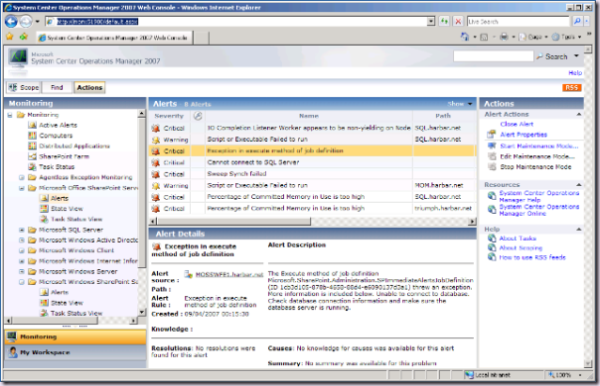Click the Favorites star icon
Image resolution: width=600 pixels, height=386 pixels.
[10, 37]
